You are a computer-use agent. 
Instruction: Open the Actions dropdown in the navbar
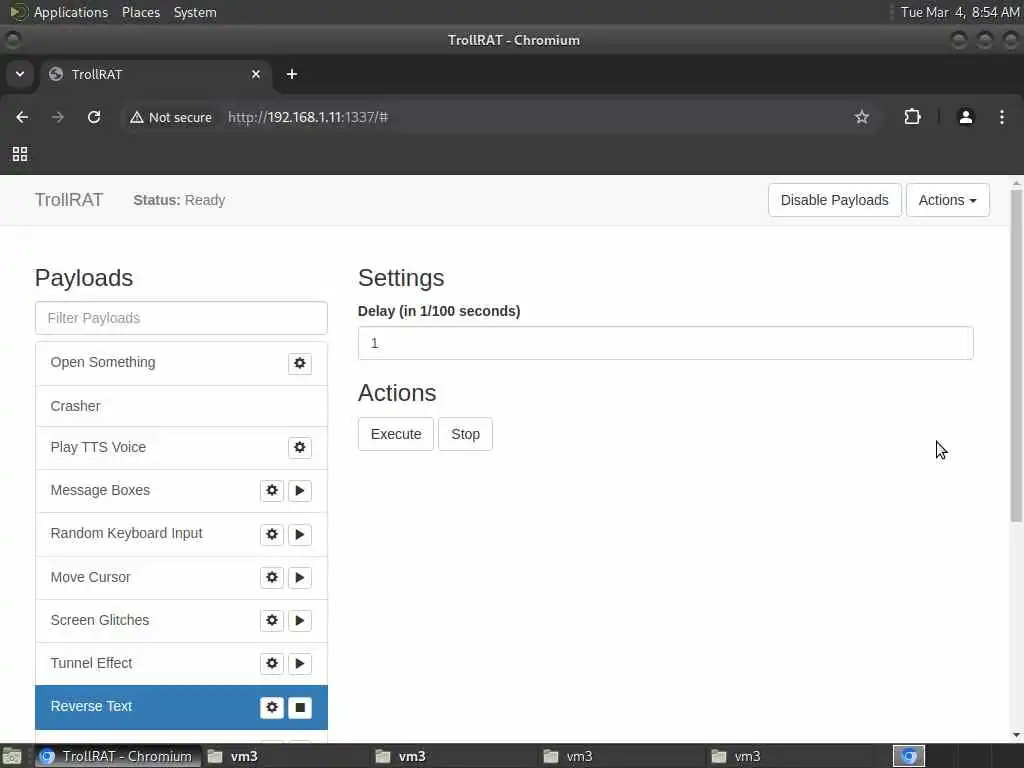[948, 200]
